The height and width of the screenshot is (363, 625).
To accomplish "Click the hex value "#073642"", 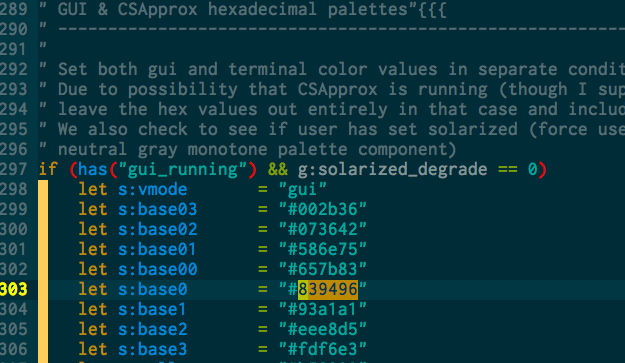I will [x=322, y=229].
